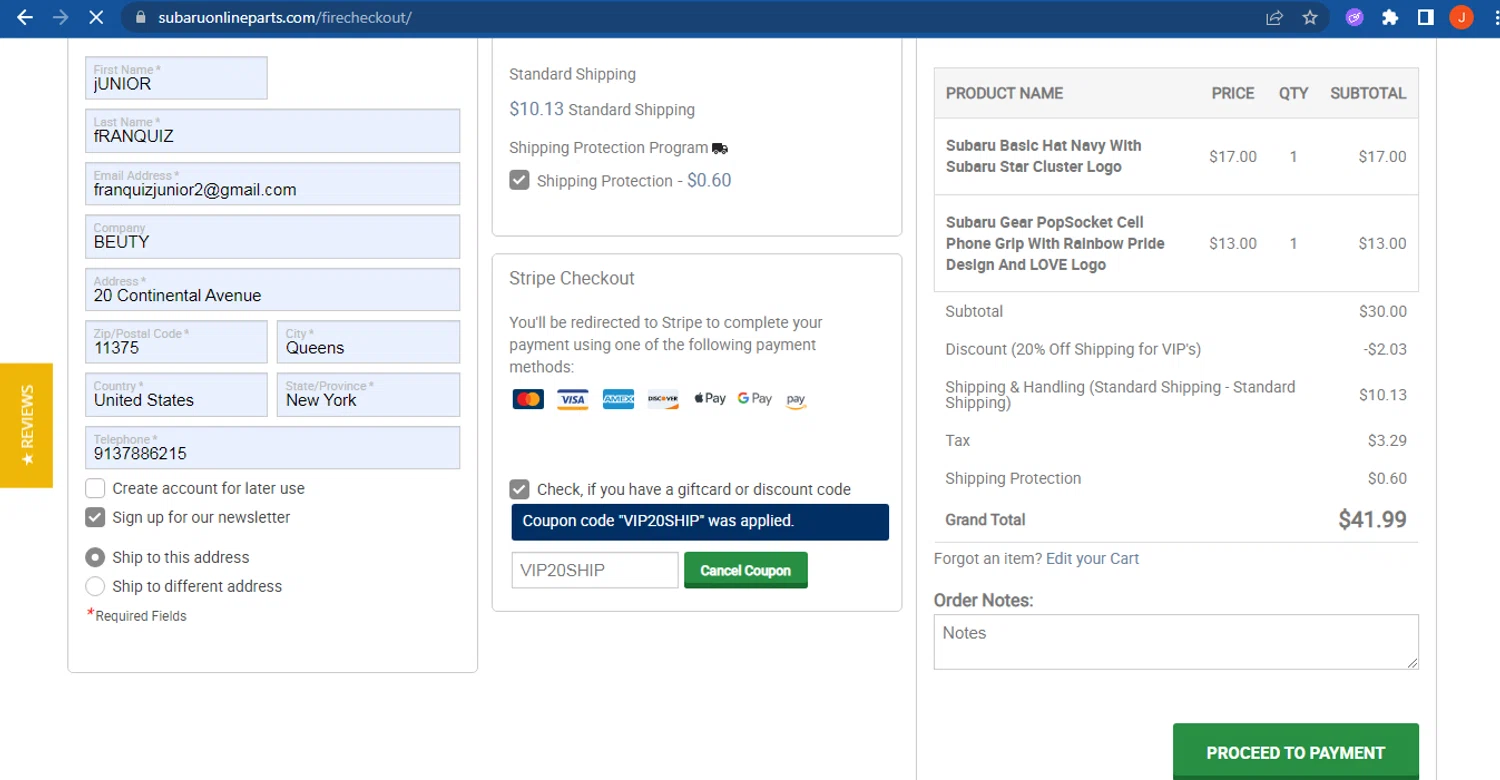Click the Discover payment icon
The image size is (1500, 780).
(x=663, y=399)
